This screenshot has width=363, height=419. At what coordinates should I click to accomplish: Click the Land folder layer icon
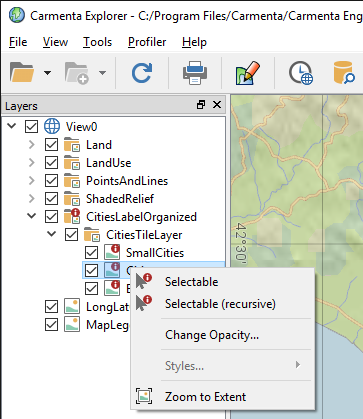[72, 145]
